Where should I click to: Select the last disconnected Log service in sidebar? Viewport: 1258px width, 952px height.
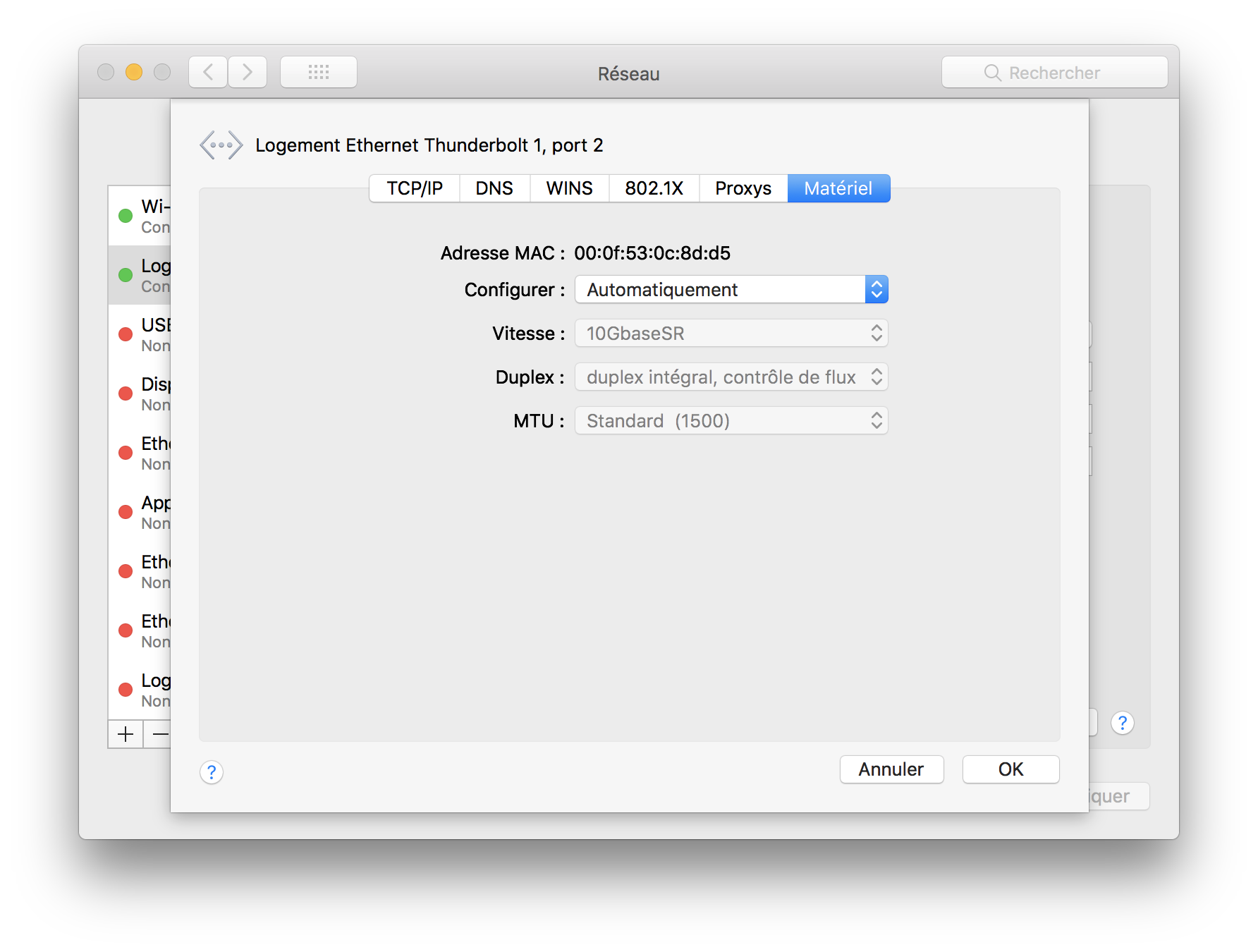tap(140, 690)
